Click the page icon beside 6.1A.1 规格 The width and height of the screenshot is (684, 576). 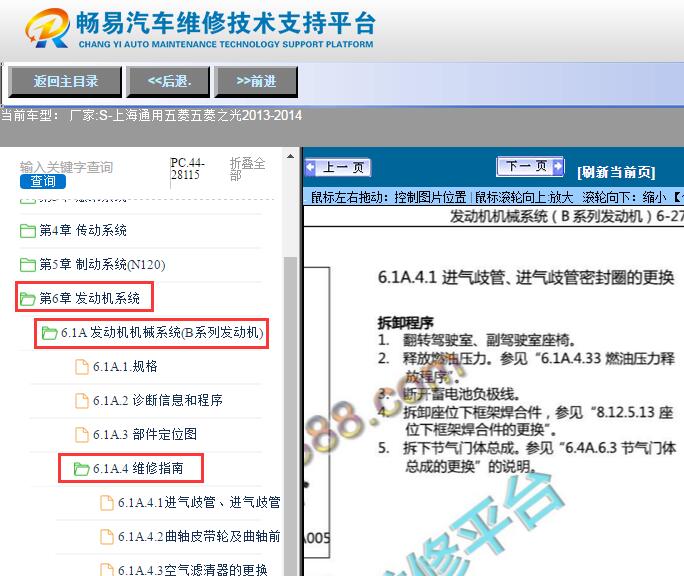(x=82, y=367)
